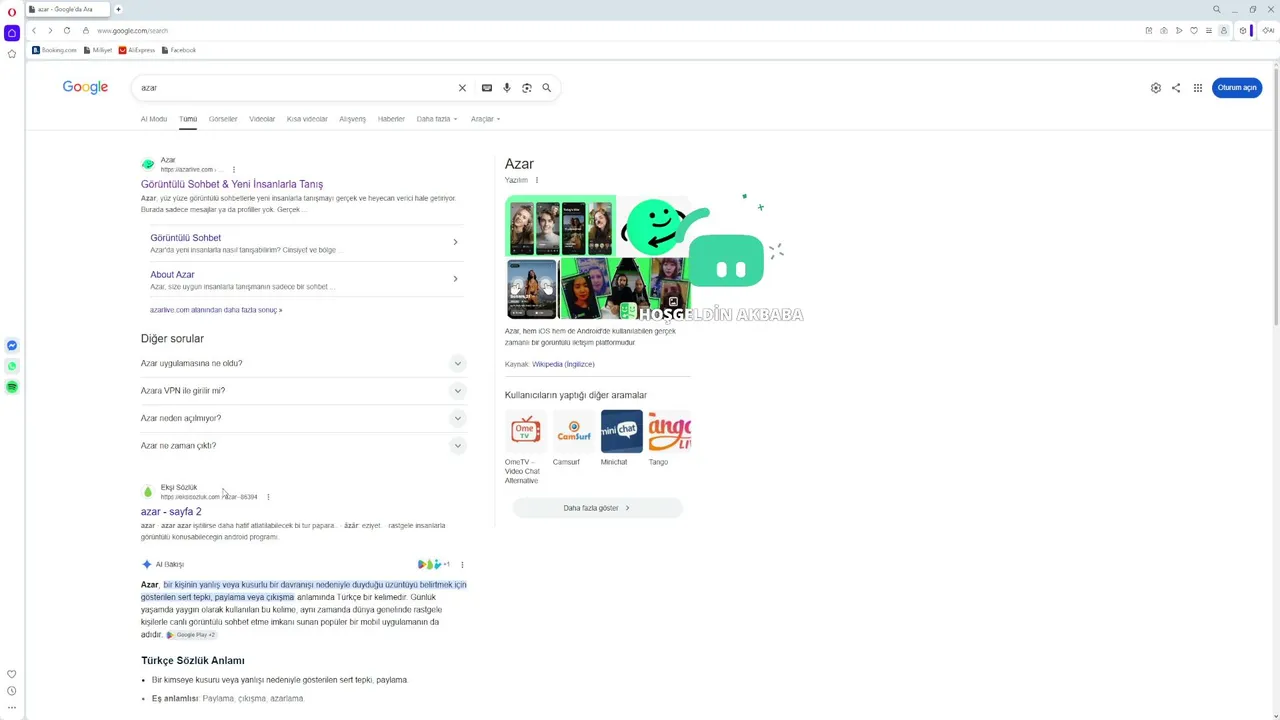Viewport: 1280px width, 720px height.
Task: Open the Wikipedia (İngilizce) source link
Action: pyautogui.click(x=563, y=364)
